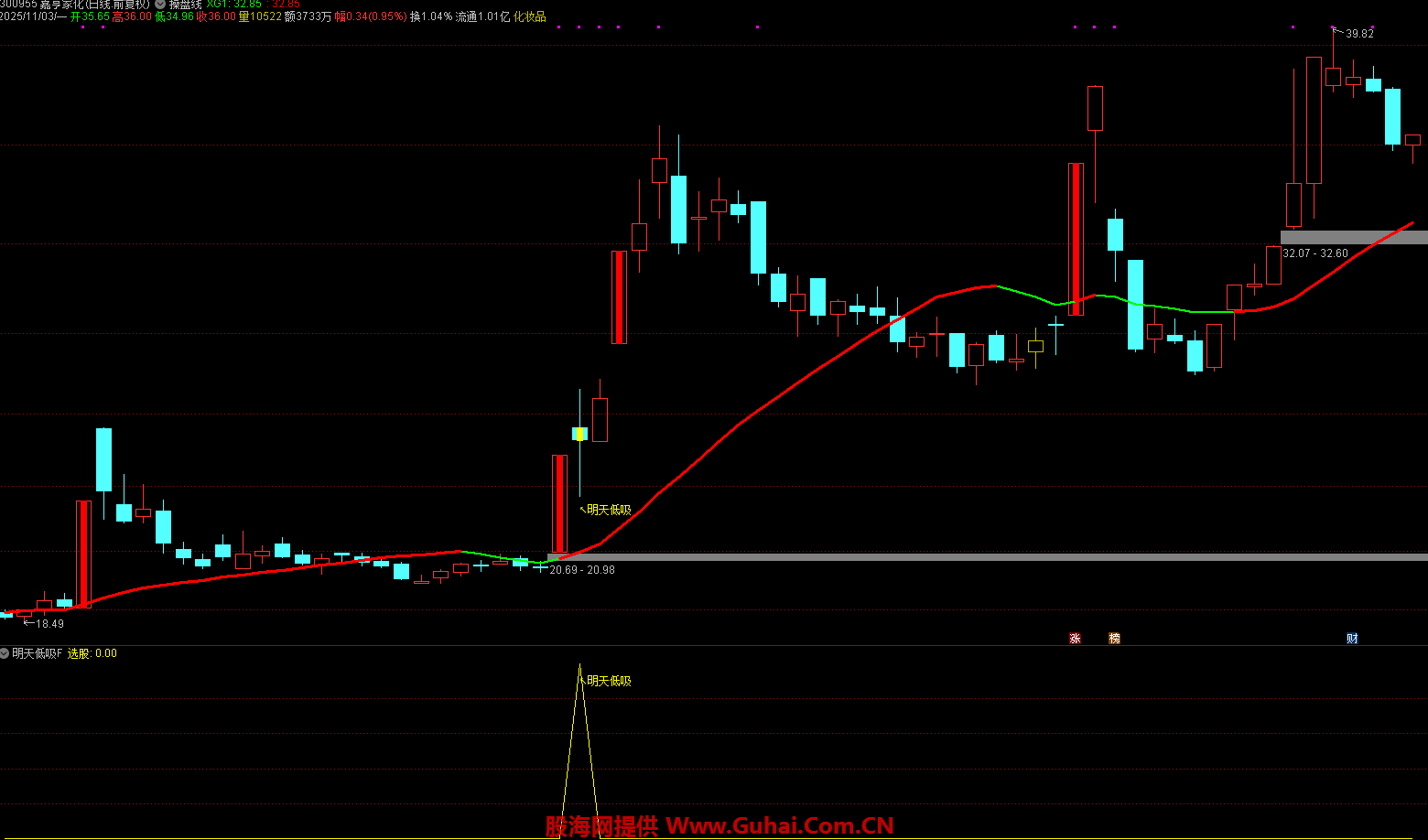
Task: Expand the 明天低吸F indicator dropdown arrow
Action: pyautogui.click(x=5, y=653)
